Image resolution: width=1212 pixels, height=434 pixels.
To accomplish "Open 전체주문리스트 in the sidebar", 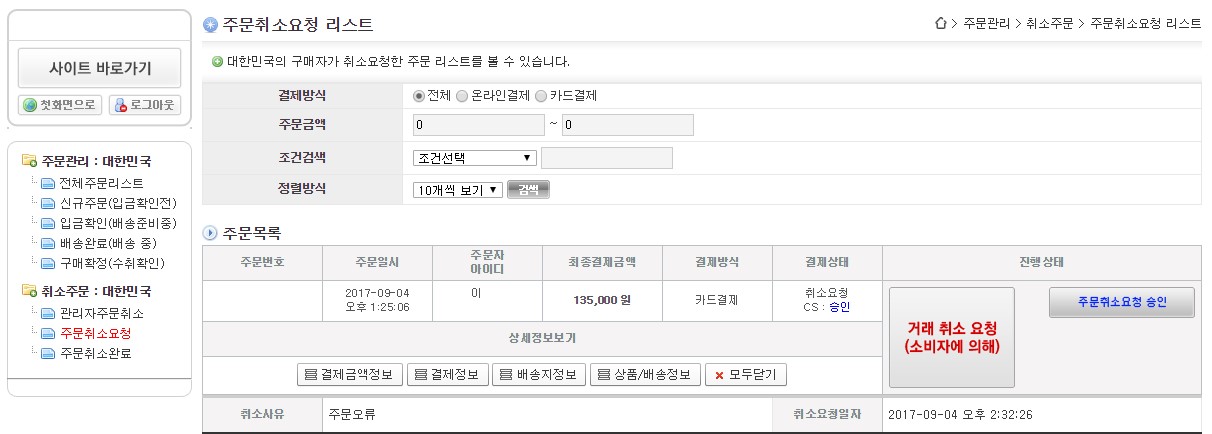I will pos(101,183).
